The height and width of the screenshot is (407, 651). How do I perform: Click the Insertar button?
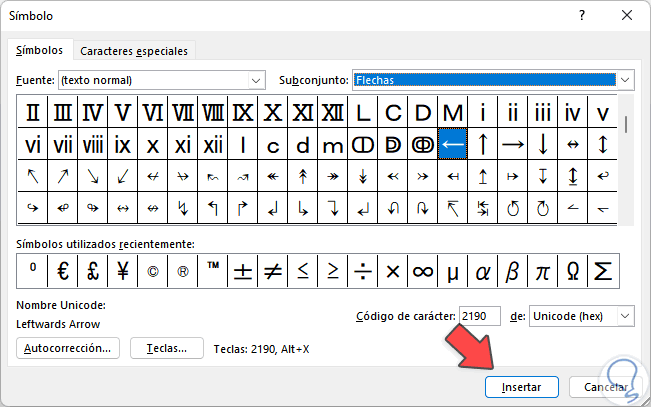point(521,386)
